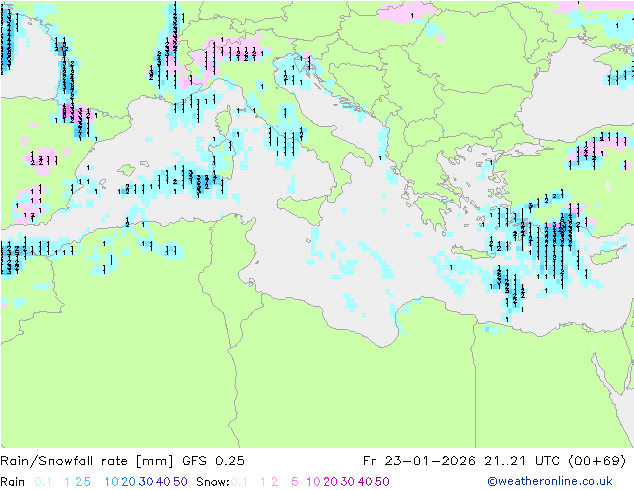Select the rain 10 legend value

point(112,482)
